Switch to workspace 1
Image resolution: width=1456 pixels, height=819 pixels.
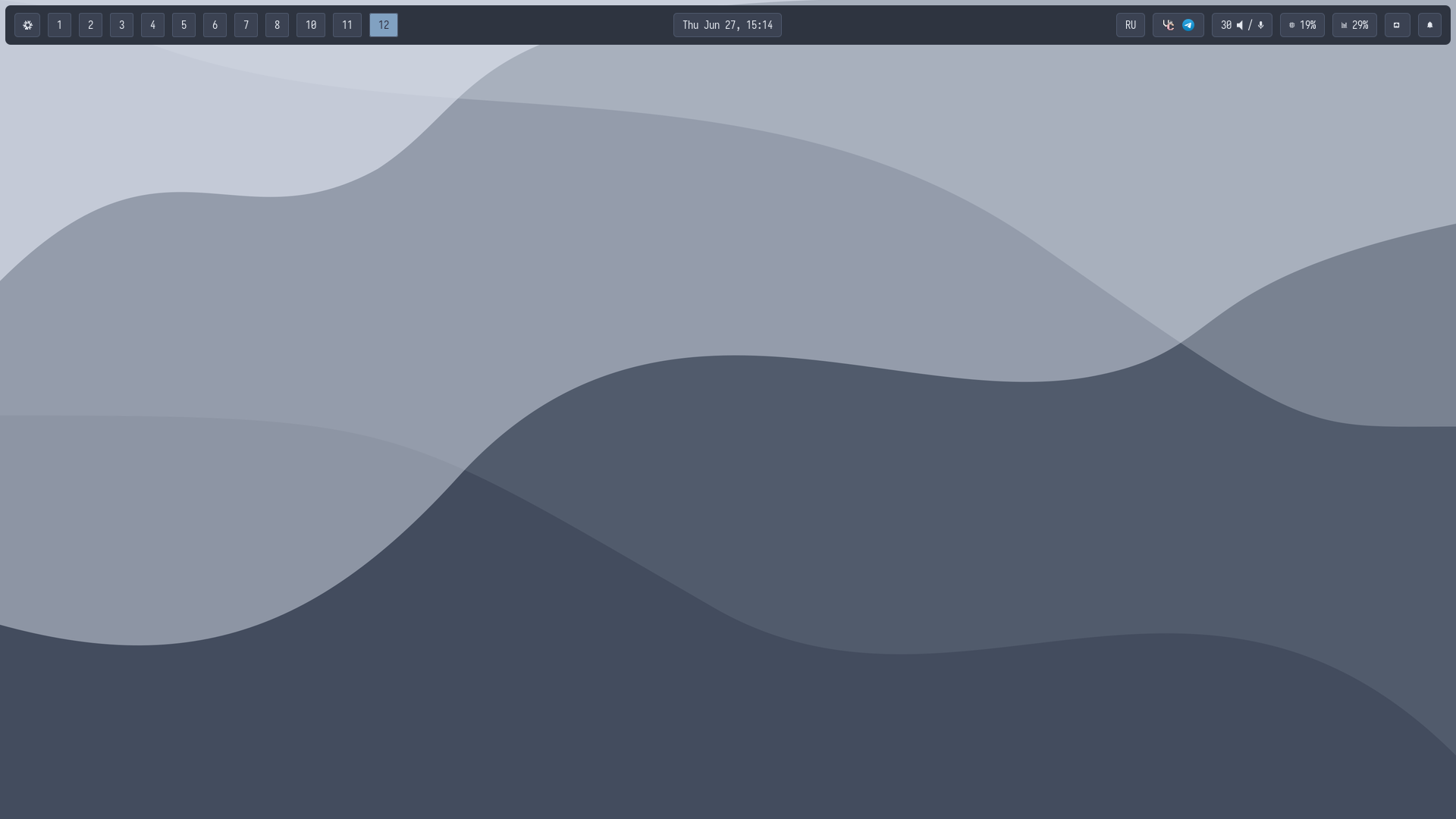59,25
